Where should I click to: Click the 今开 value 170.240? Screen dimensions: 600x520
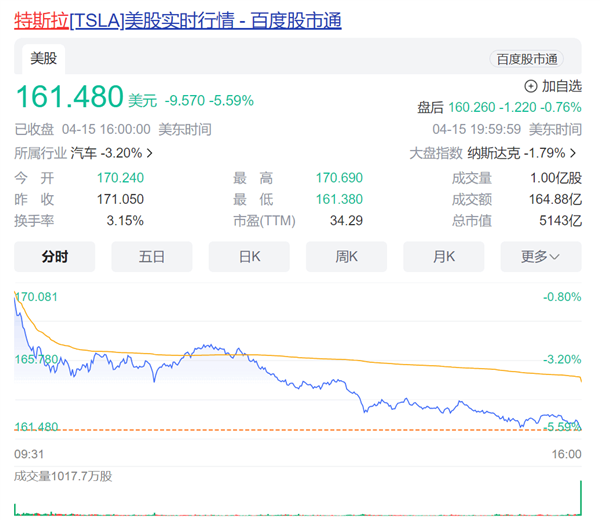(120, 178)
